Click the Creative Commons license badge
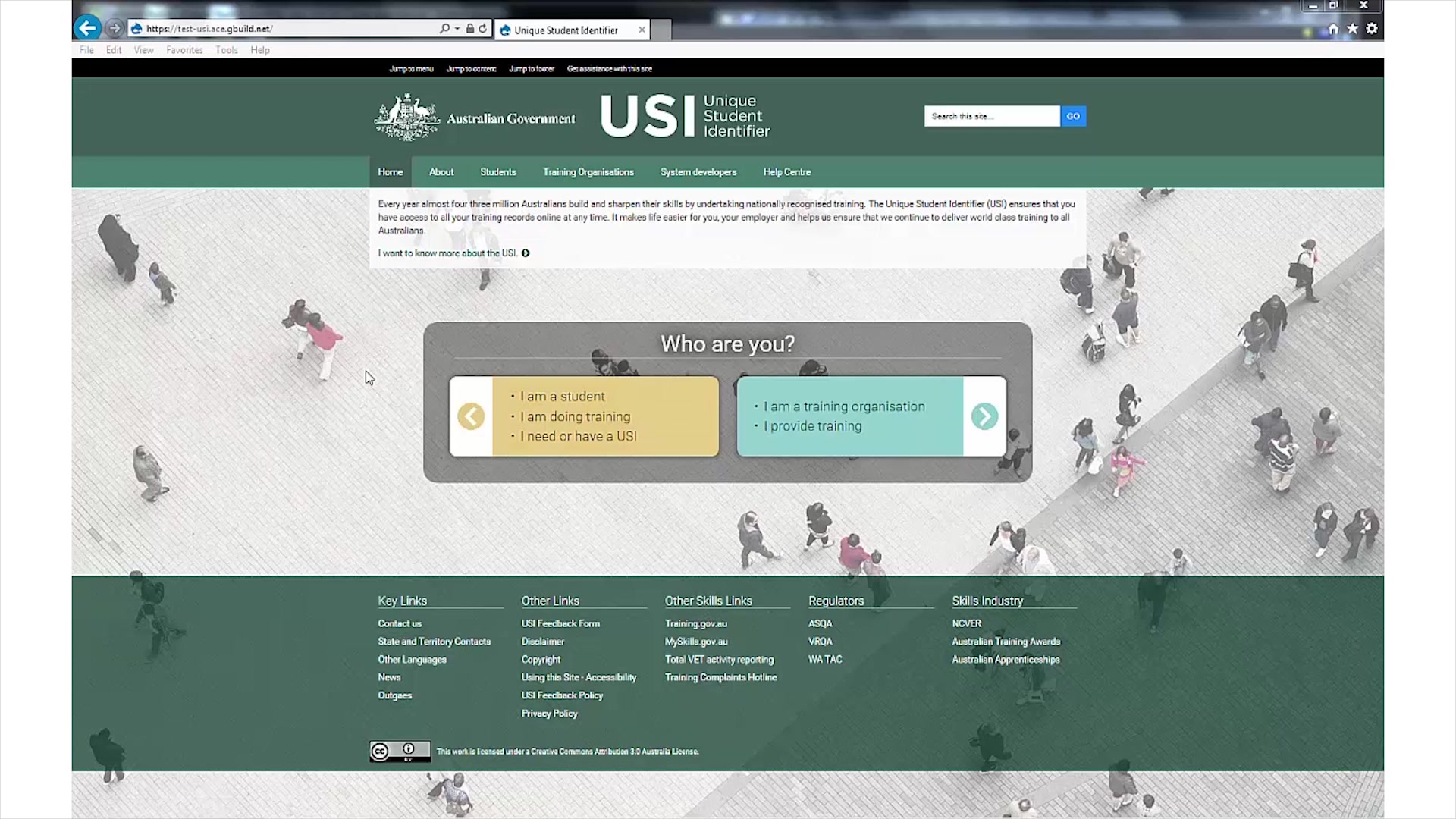Image resolution: width=1456 pixels, height=819 pixels. tap(400, 751)
